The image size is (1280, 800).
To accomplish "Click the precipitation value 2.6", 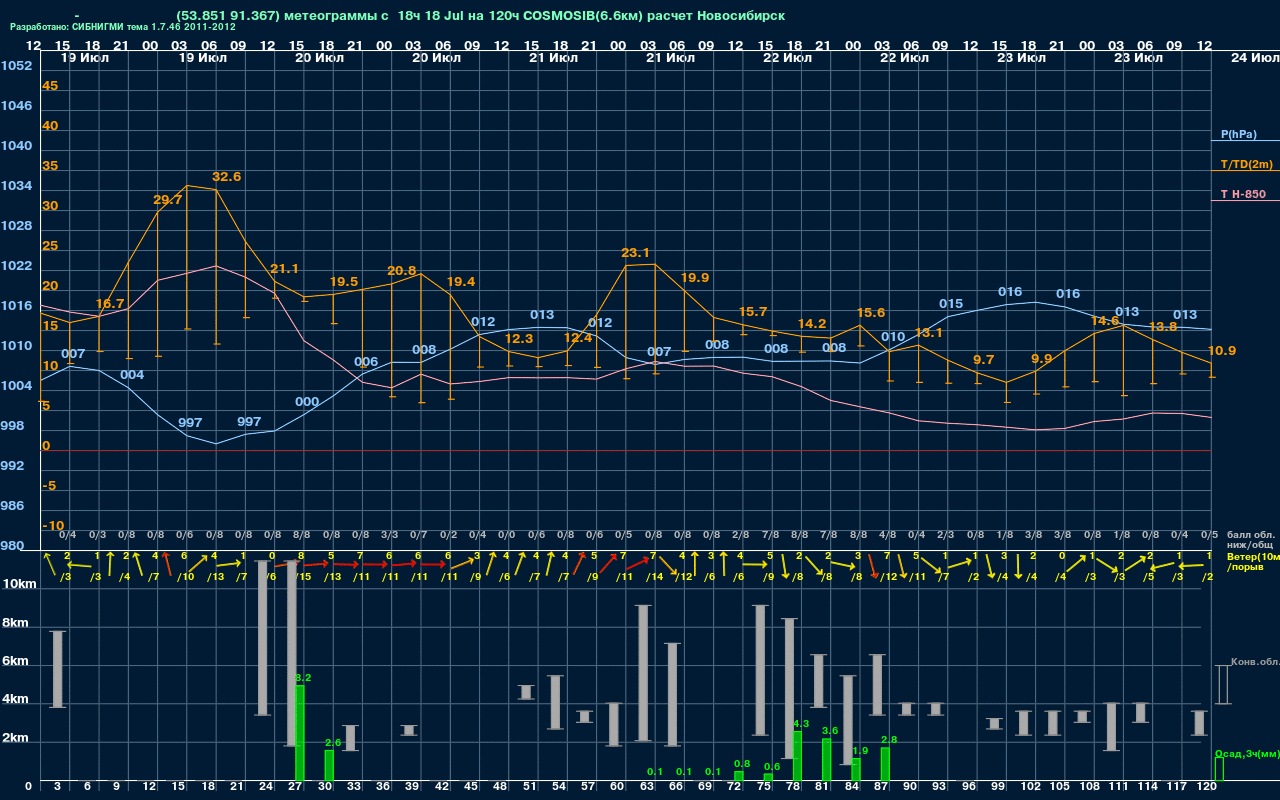I will pos(333,743).
